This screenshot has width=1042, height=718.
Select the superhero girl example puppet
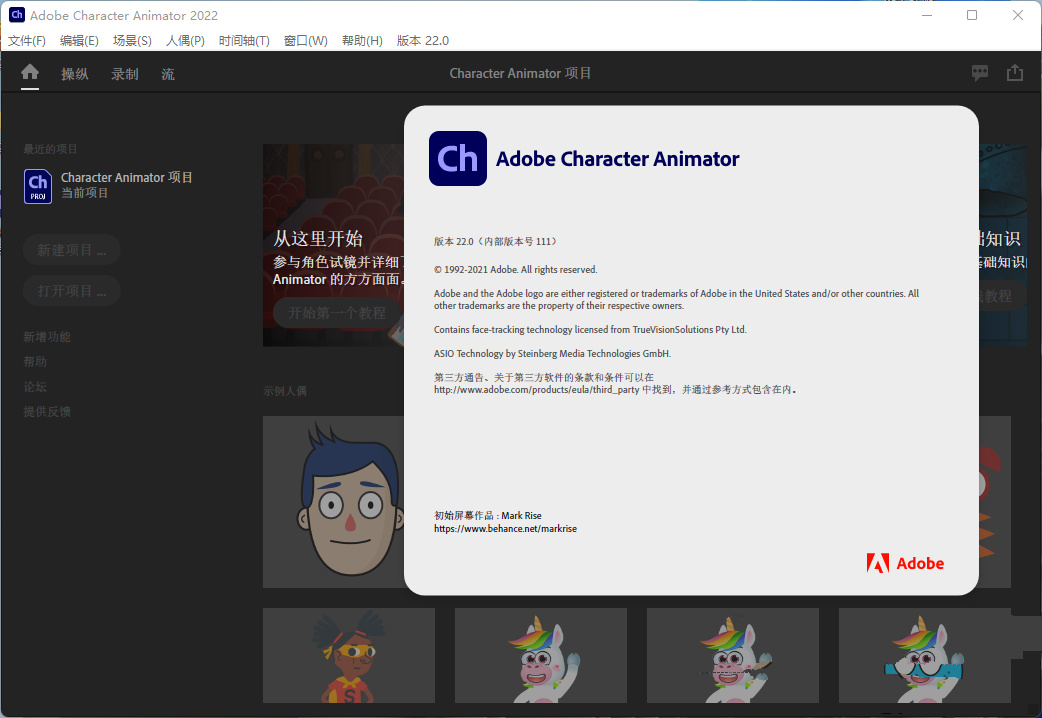(349, 656)
